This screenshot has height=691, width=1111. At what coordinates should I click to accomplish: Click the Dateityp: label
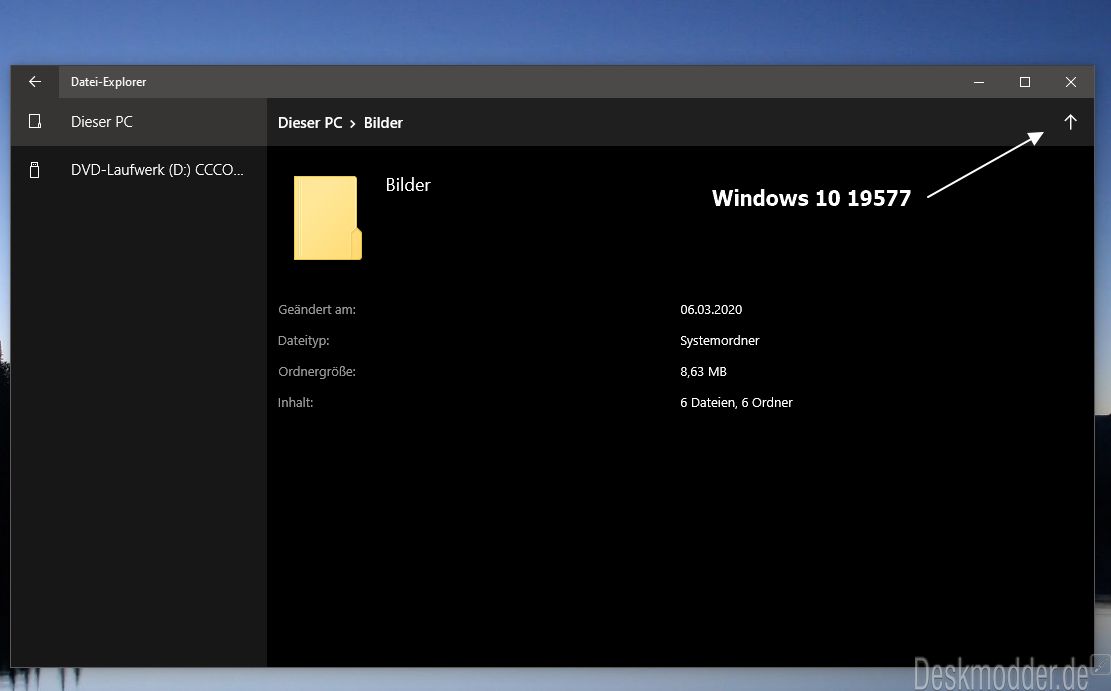[x=303, y=341]
